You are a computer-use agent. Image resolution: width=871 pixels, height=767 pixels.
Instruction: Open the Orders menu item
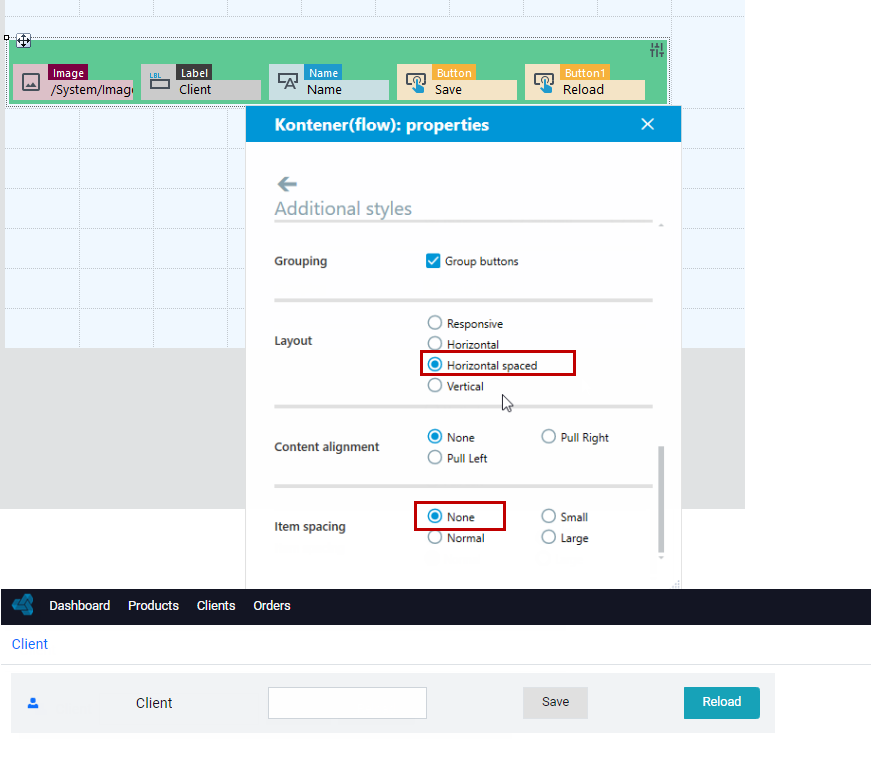coord(272,605)
